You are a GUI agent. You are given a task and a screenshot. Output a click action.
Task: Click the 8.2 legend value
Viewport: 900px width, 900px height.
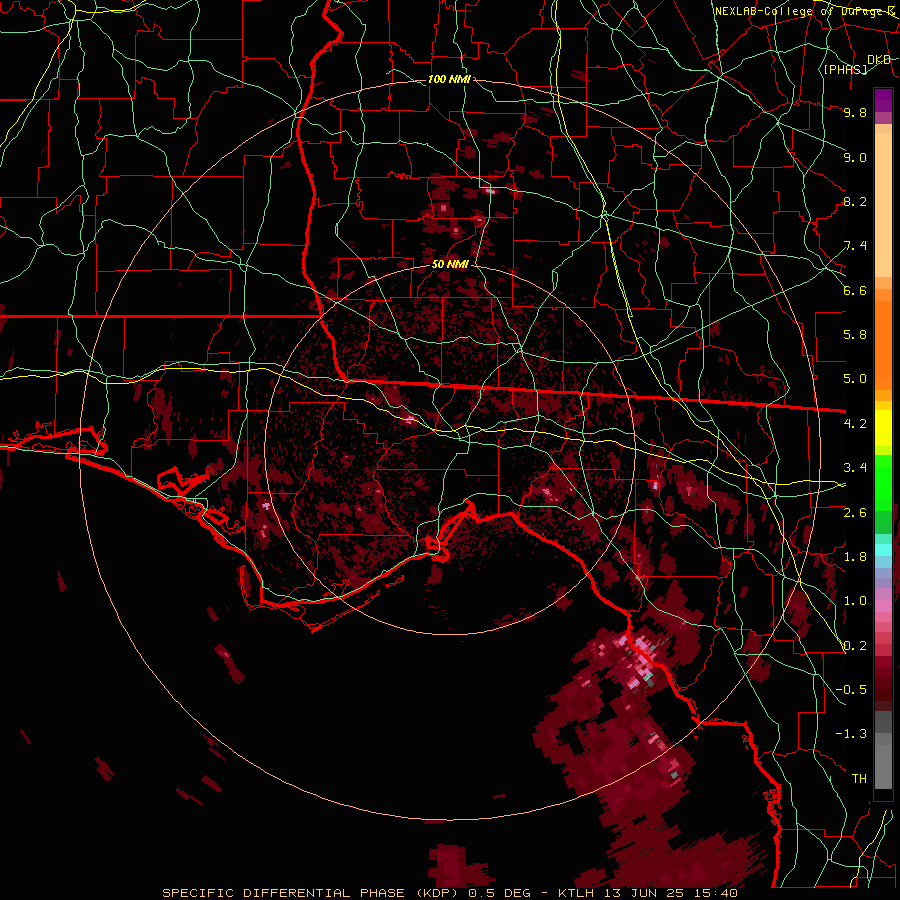(x=855, y=201)
